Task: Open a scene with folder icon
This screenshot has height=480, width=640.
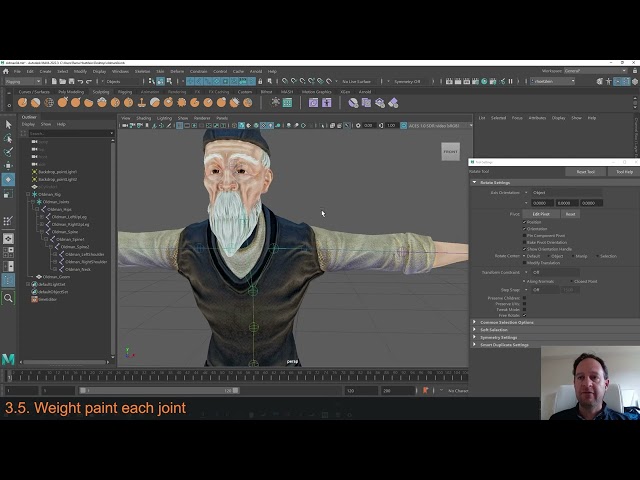Action: pyautogui.click(x=63, y=81)
